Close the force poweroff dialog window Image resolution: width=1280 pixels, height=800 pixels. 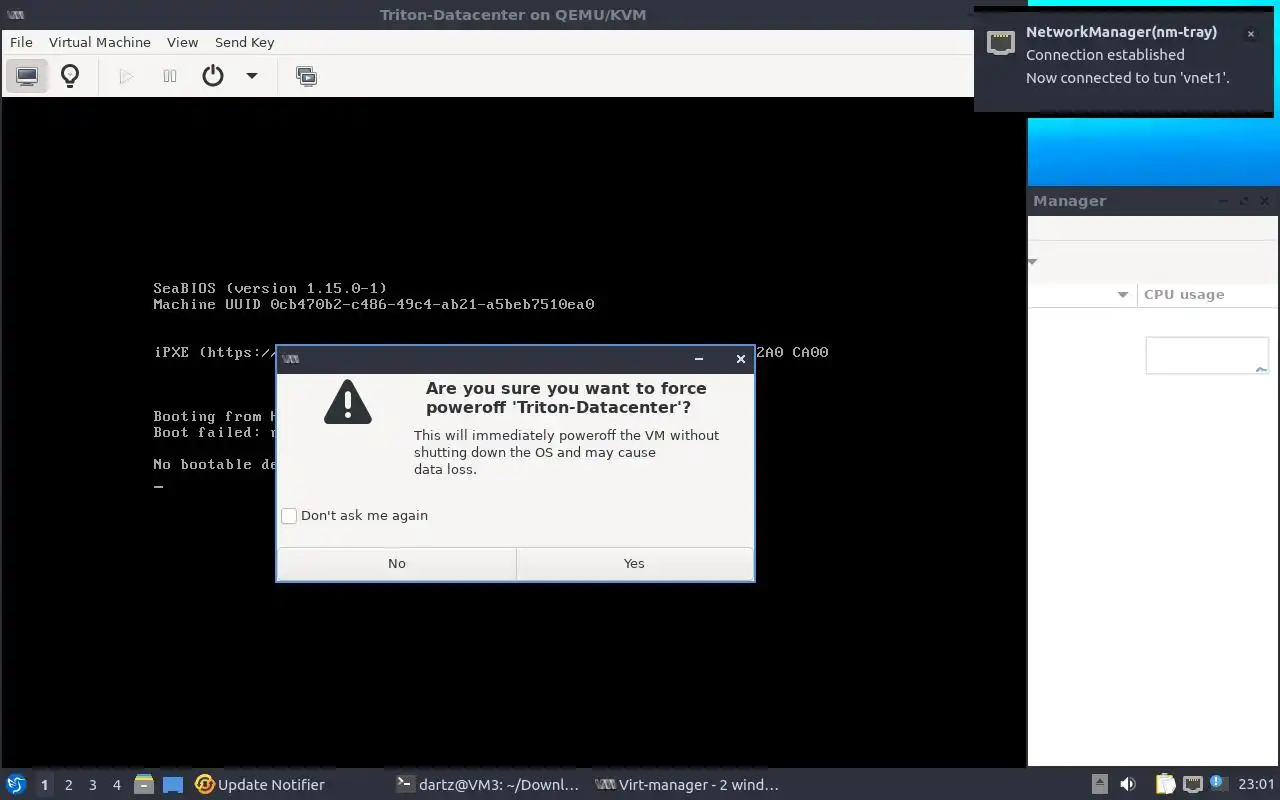pyautogui.click(x=741, y=359)
